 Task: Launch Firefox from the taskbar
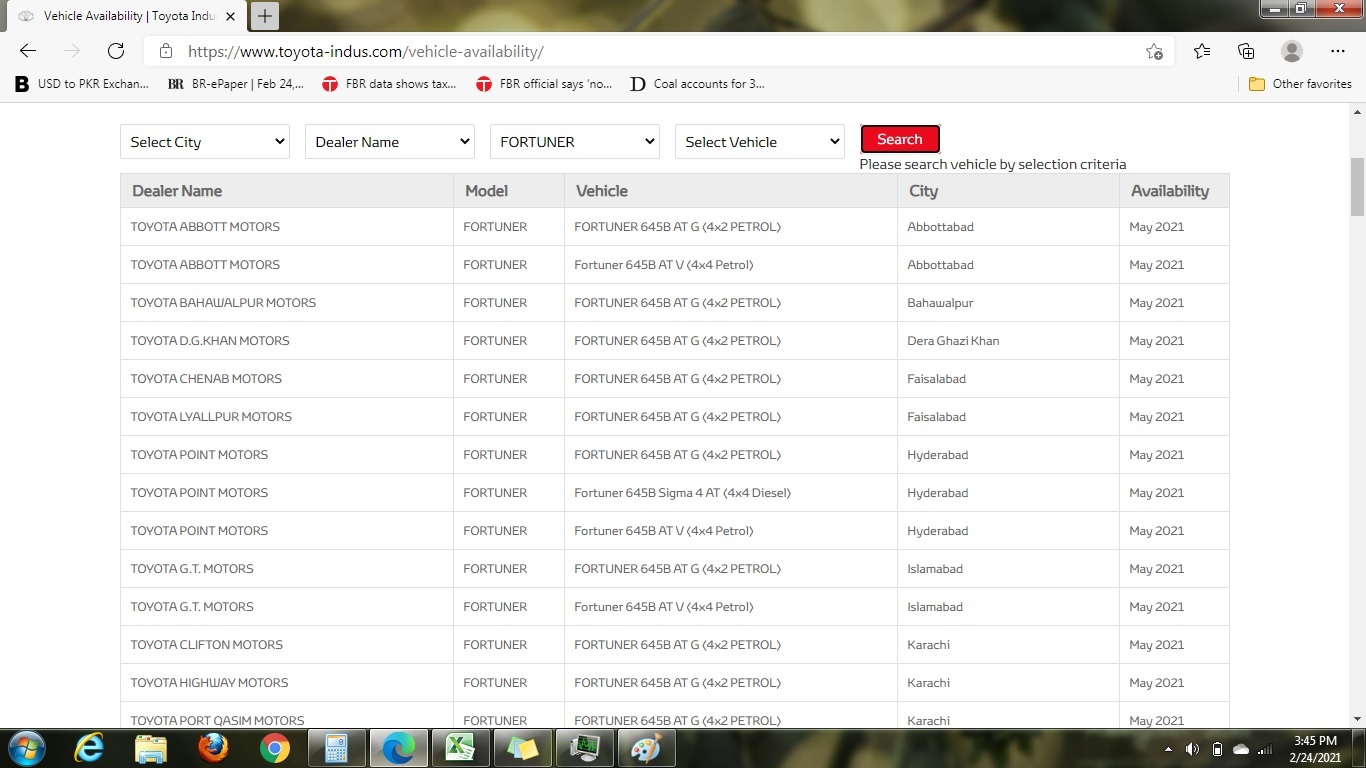tap(212, 748)
